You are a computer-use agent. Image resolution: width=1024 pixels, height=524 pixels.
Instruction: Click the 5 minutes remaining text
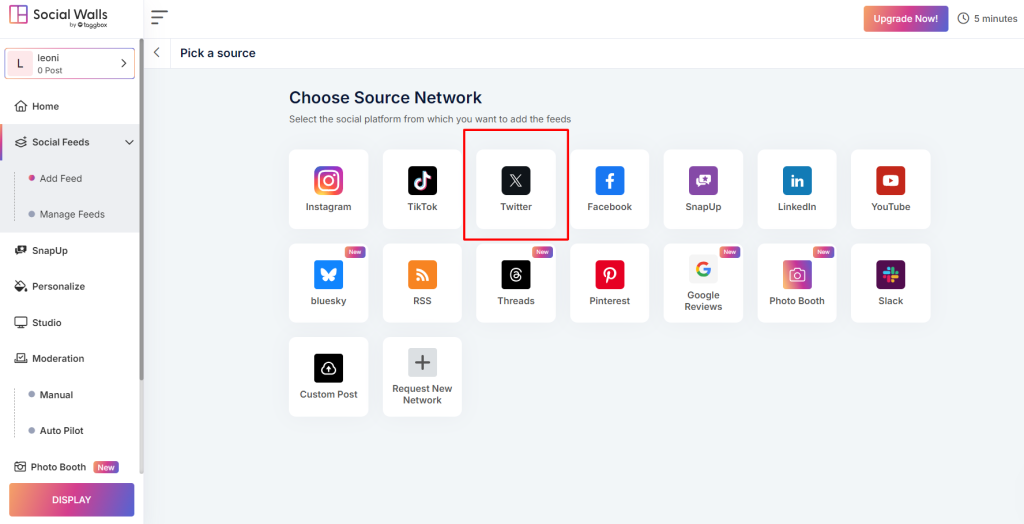coord(995,19)
